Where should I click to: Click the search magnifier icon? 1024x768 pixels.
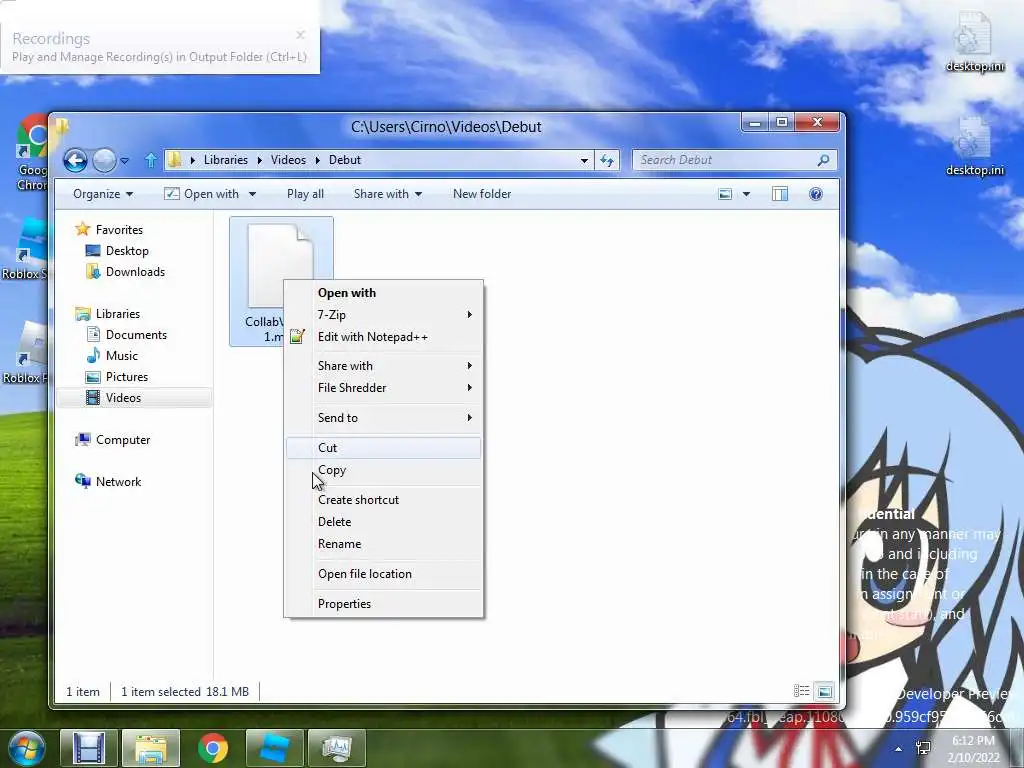click(x=824, y=160)
